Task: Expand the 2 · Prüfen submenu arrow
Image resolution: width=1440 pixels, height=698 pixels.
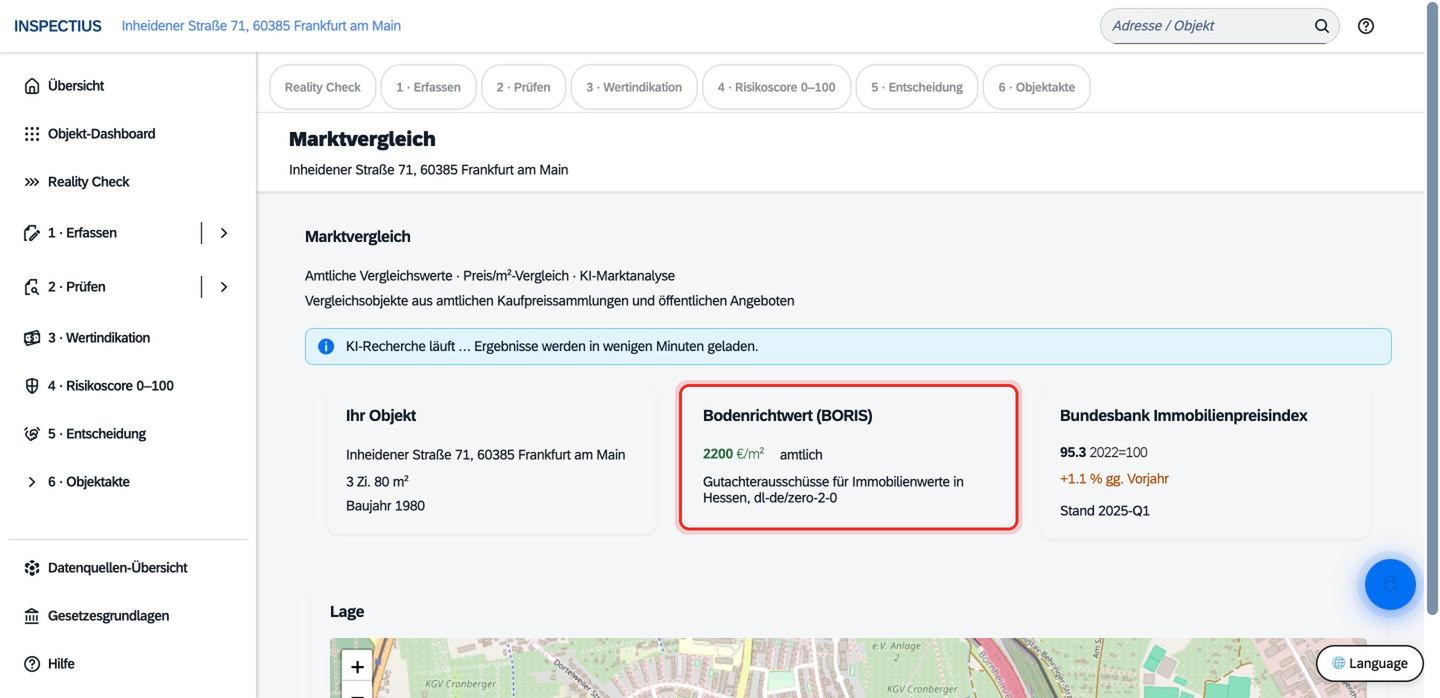Action: (224, 287)
